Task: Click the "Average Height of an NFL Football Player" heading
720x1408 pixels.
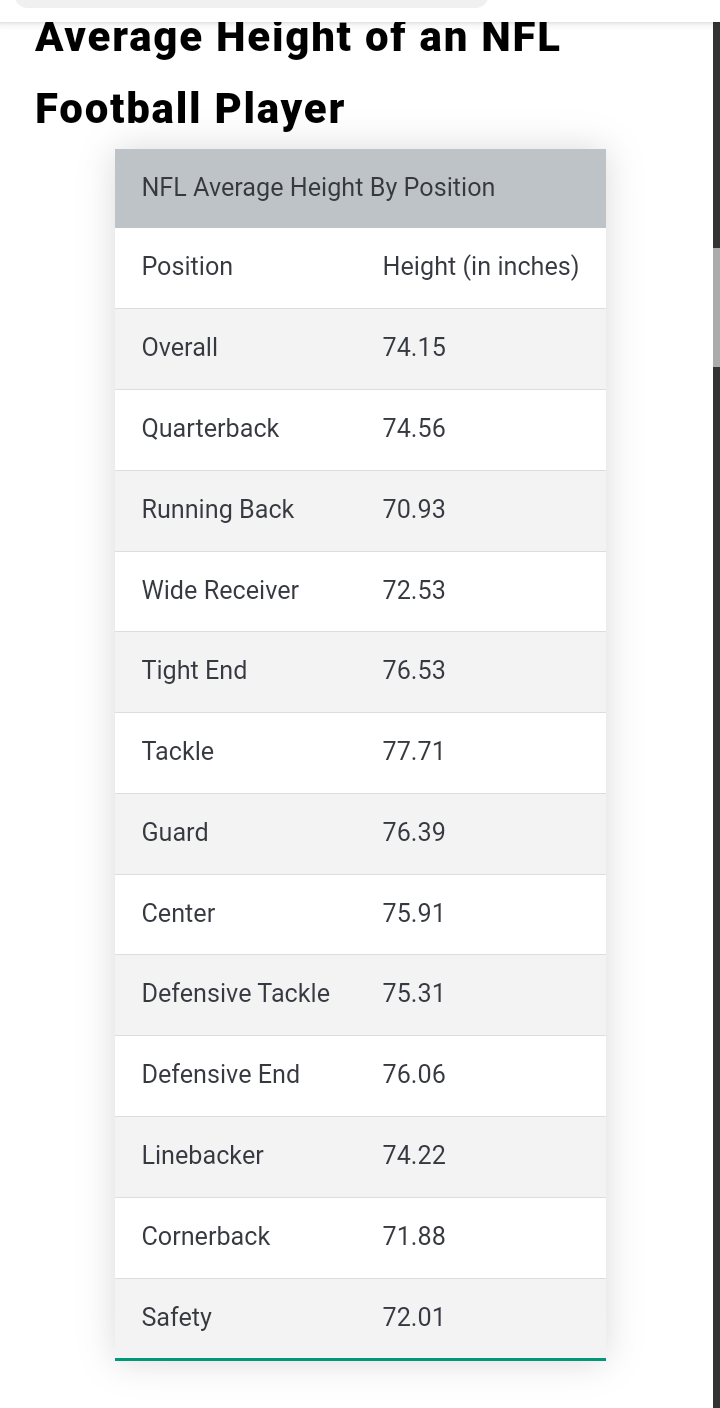Action: click(297, 73)
